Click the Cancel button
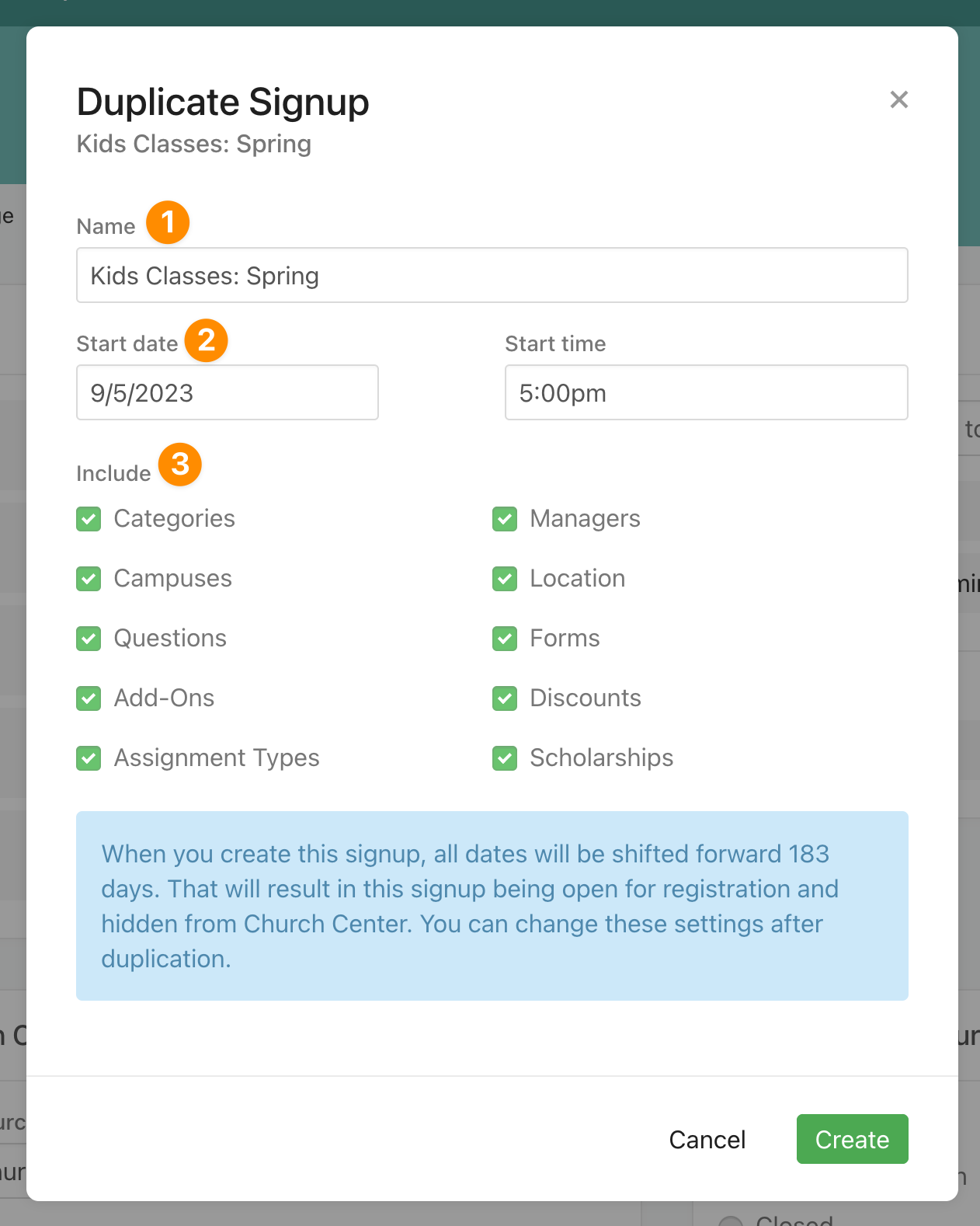The image size is (980, 1226). coord(707,1139)
